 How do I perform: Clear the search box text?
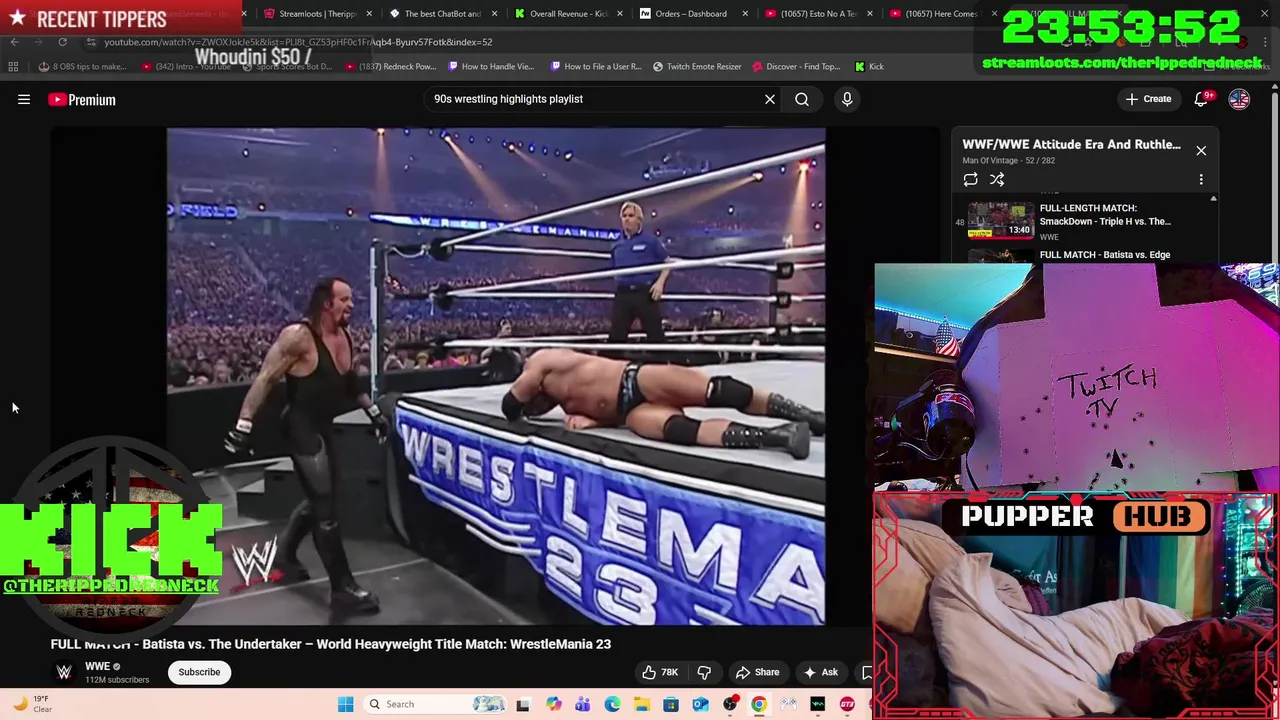click(x=770, y=99)
